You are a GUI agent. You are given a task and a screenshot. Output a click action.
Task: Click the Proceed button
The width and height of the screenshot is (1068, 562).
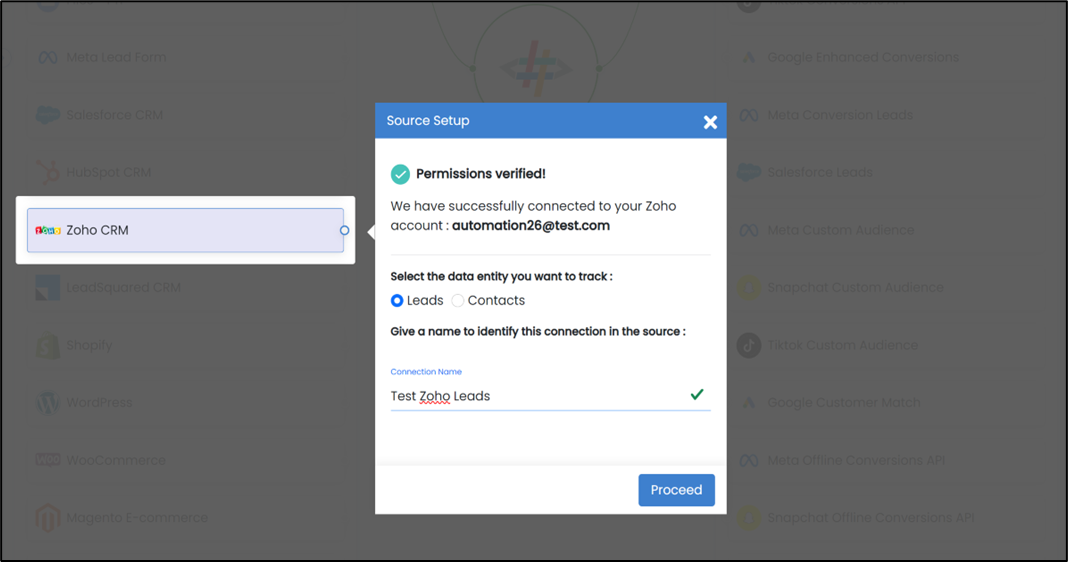[676, 490]
